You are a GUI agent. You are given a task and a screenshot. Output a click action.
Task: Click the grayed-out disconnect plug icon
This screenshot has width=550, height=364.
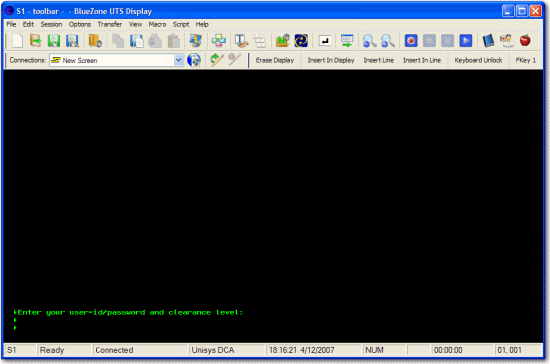click(x=235, y=60)
